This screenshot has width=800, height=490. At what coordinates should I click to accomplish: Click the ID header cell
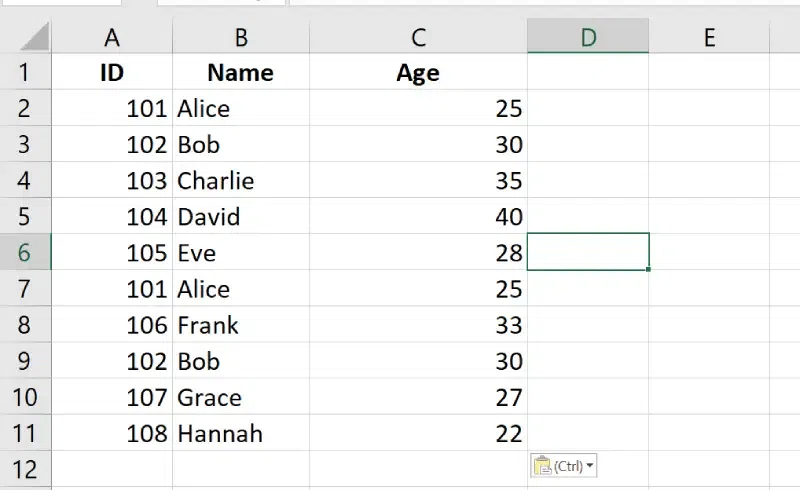pos(112,73)
